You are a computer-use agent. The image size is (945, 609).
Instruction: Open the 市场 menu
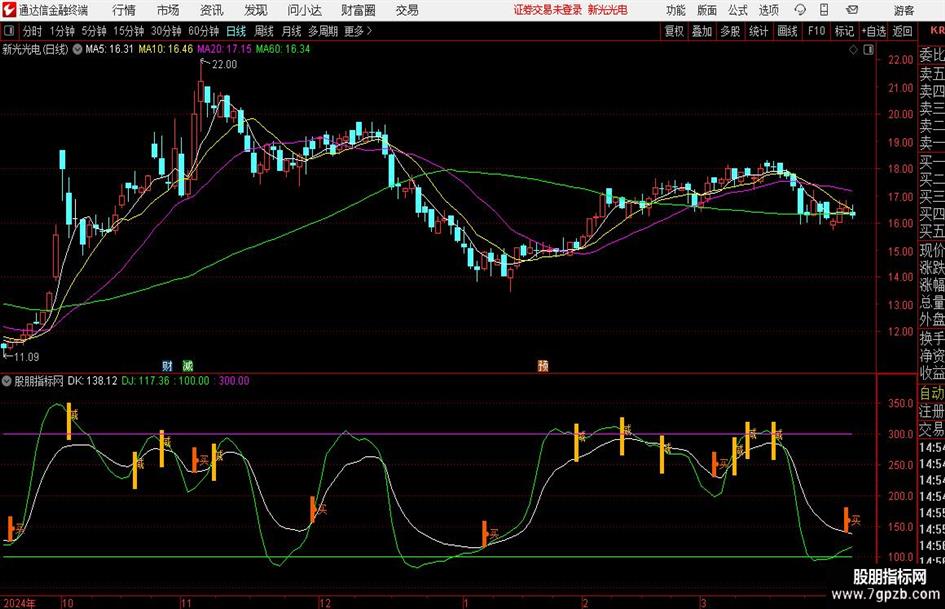click(x=168, y=10)
